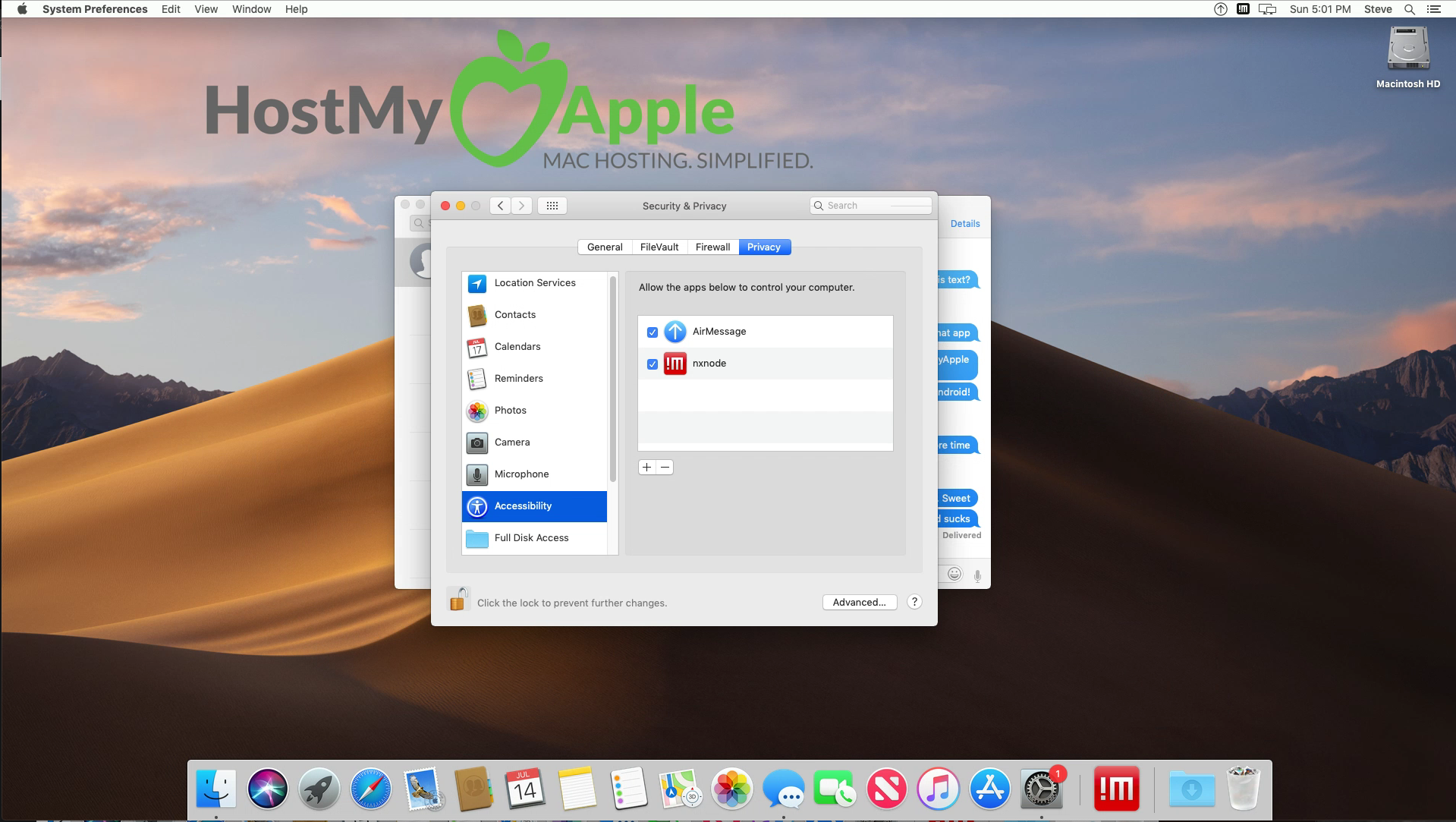This screenshot has width=1456, height=822.
Task: Open Launchpad from the Dock
Action: [319, 789]
